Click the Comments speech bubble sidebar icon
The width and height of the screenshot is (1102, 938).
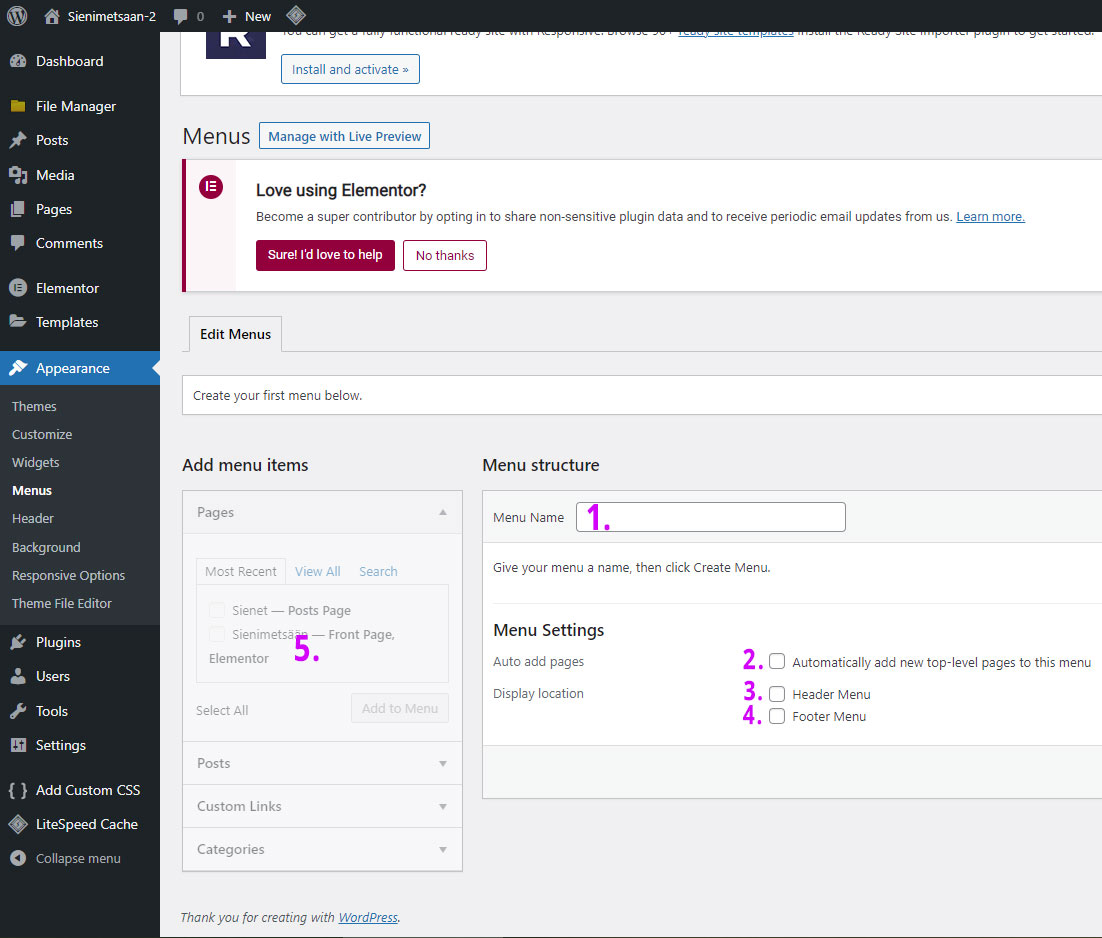[18, 243]
